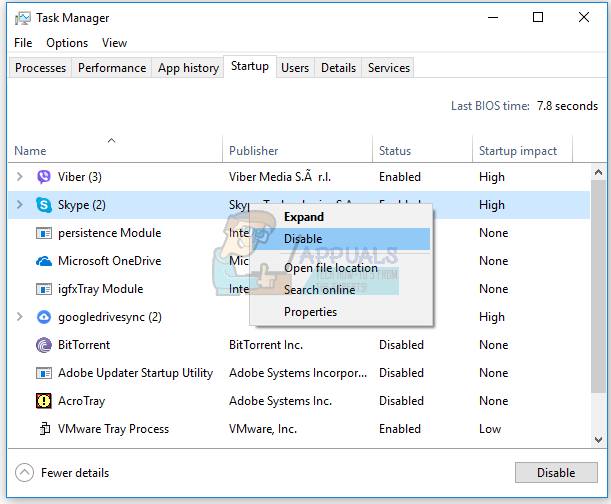Click the BitTorrent icon

(44, 345)
